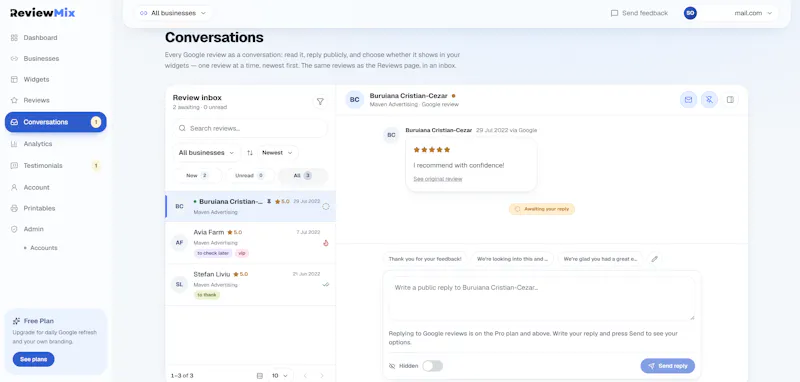Open Accounts under Admin
The width and height of the screenshot is (800, 382).
coord(43,248)
